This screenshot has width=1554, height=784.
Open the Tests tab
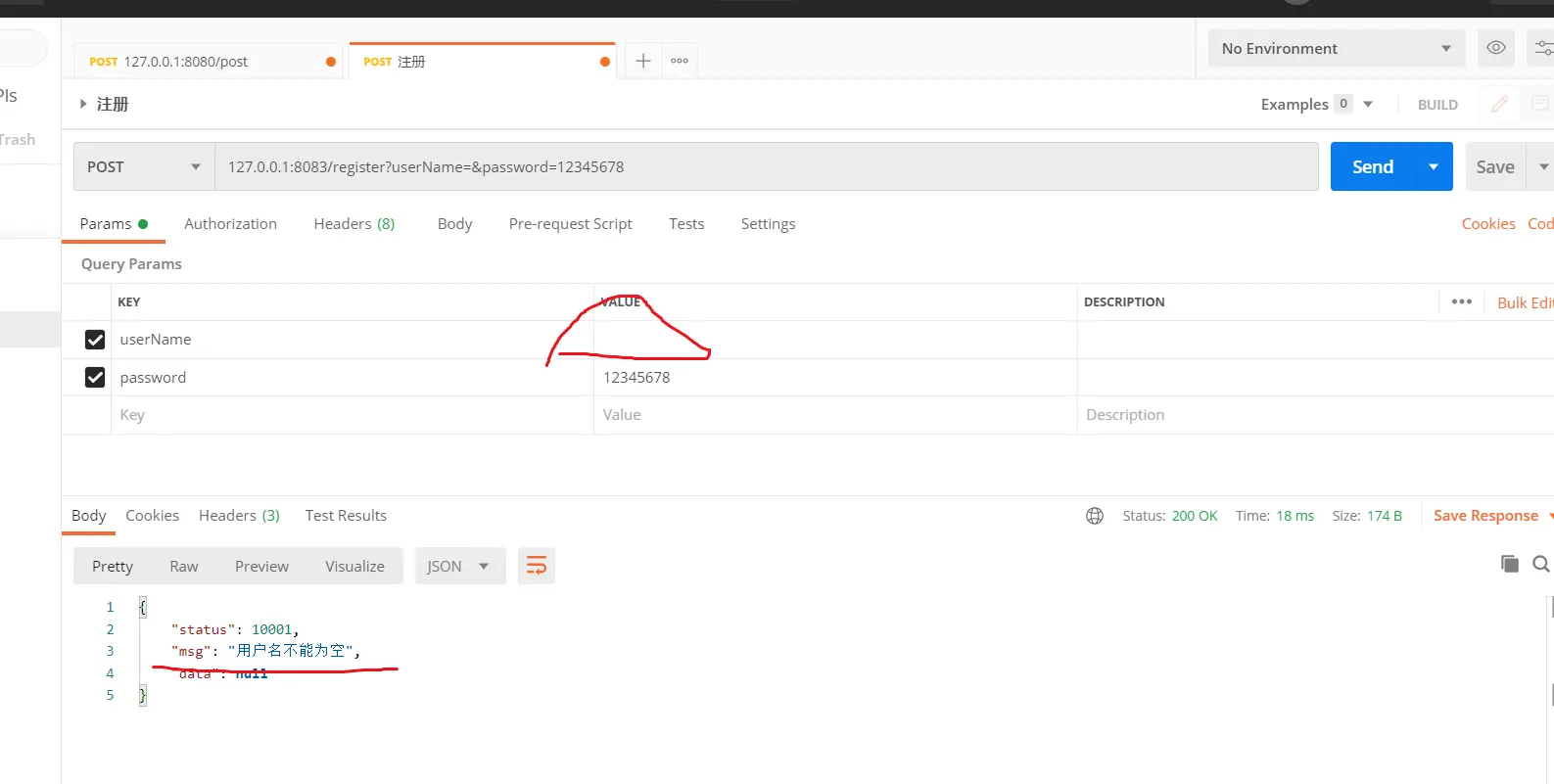(x=686, y=224)
